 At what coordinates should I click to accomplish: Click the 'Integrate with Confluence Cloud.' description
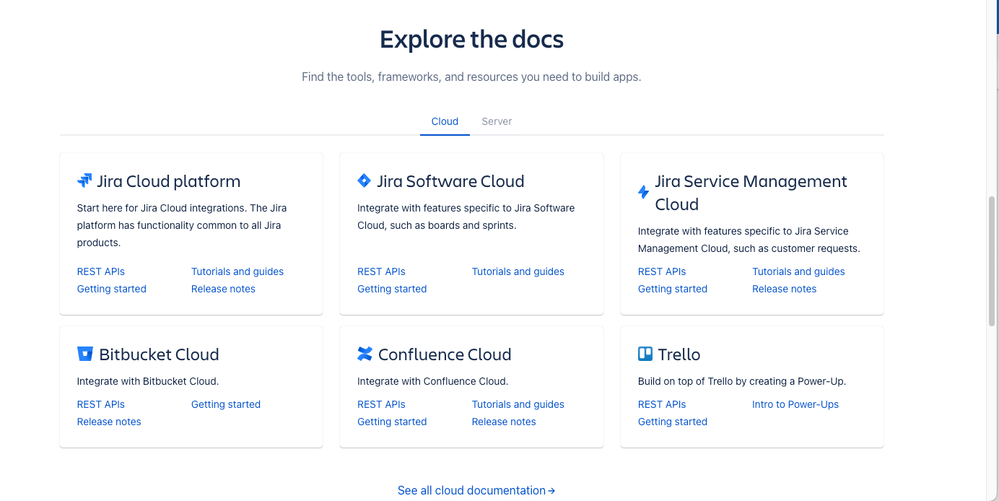433,381
